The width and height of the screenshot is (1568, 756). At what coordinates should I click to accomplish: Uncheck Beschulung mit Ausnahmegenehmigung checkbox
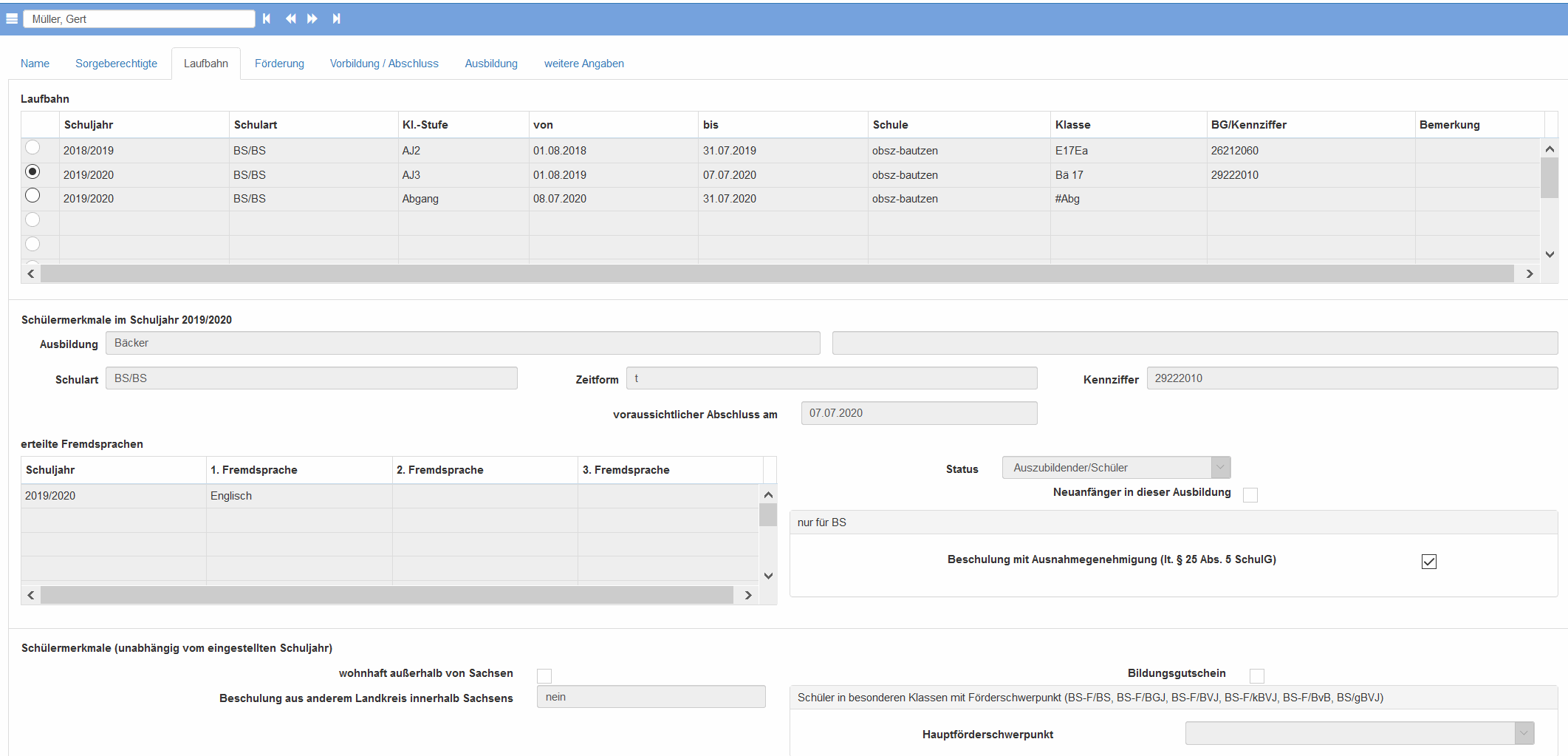[x=1428, y=562]
